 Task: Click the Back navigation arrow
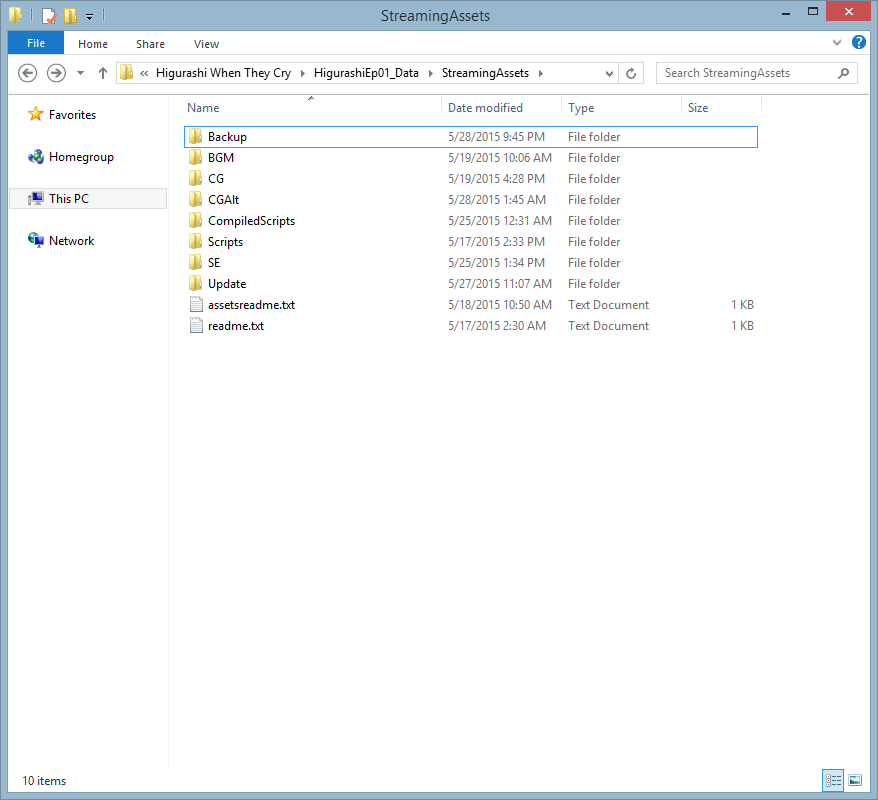click(28, 73)
